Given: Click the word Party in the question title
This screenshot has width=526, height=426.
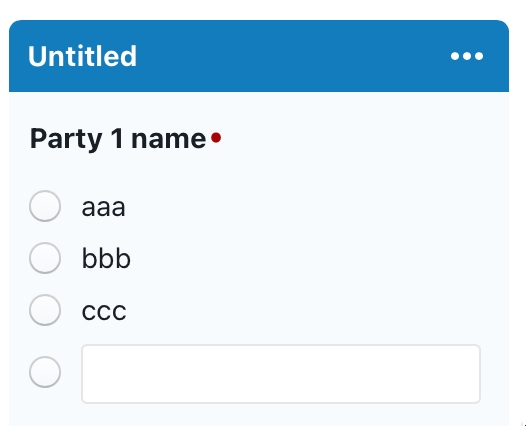Looking at the screenshot, I should click(66, 139).
